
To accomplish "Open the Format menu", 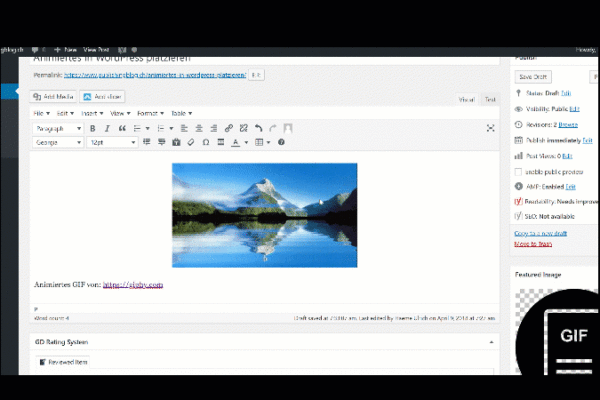I will pos(150,113).
